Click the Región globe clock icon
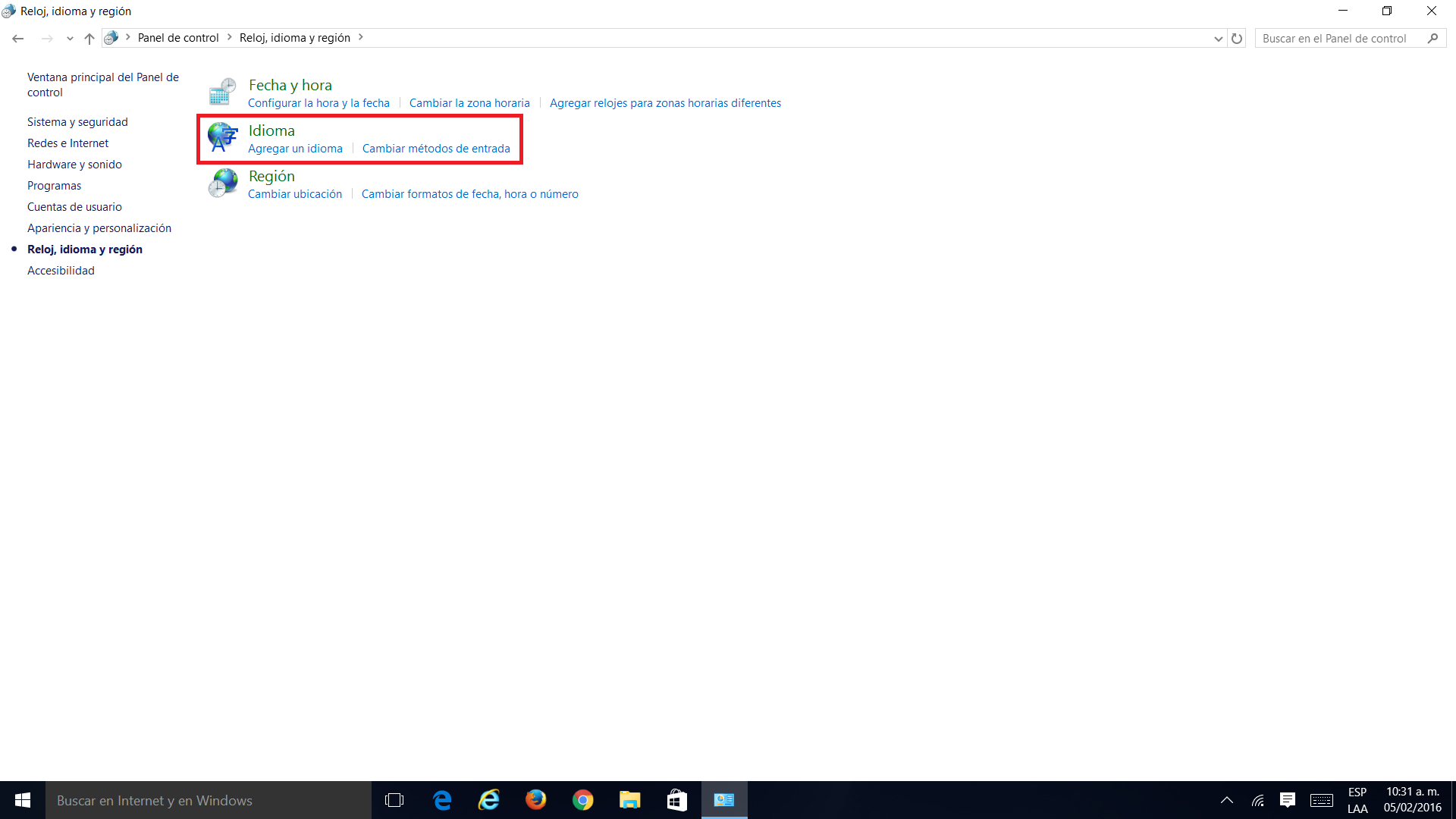This screenshot has width=1456, height=819. point(222,184)
